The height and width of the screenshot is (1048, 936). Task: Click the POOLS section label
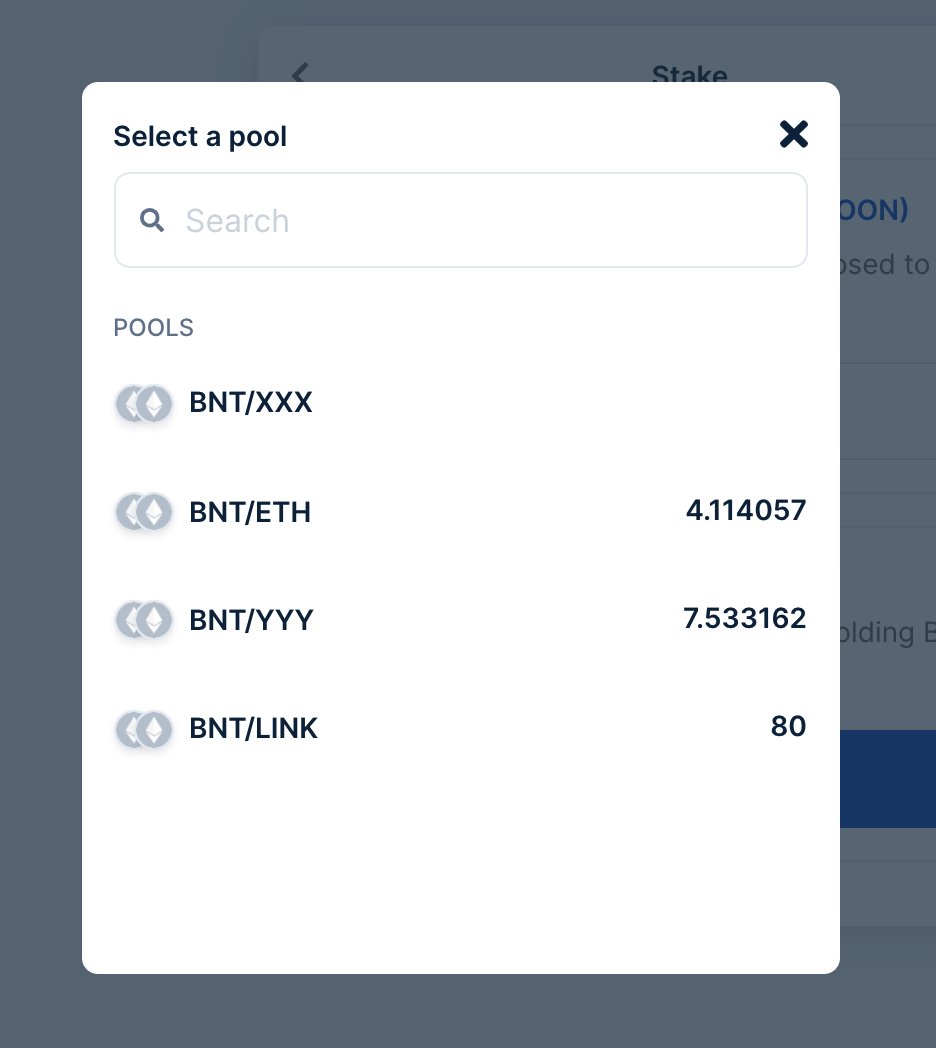(x=153, y=327)
